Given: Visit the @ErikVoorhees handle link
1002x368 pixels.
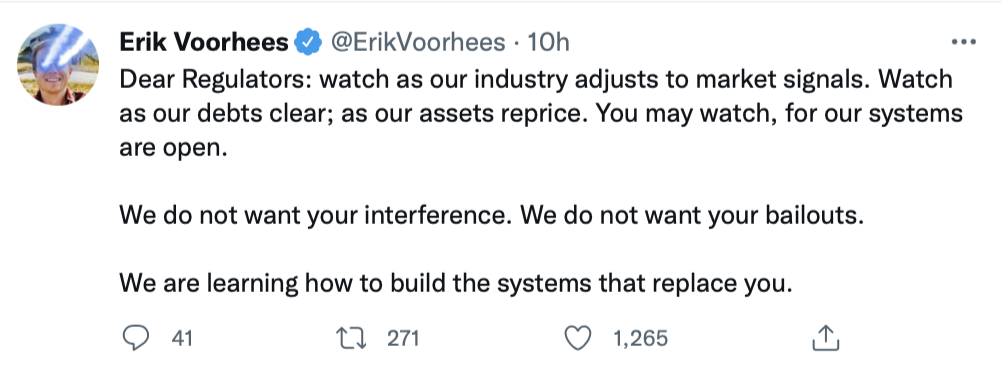Looking at the screenshot, I should tap(417, 43).
